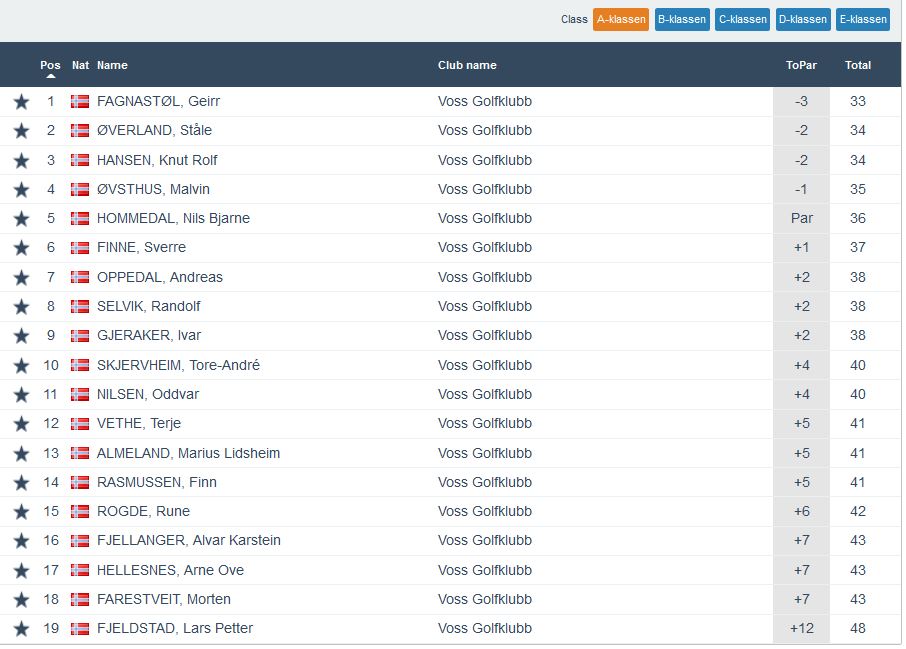Click the Club name column header

(467, 66)
